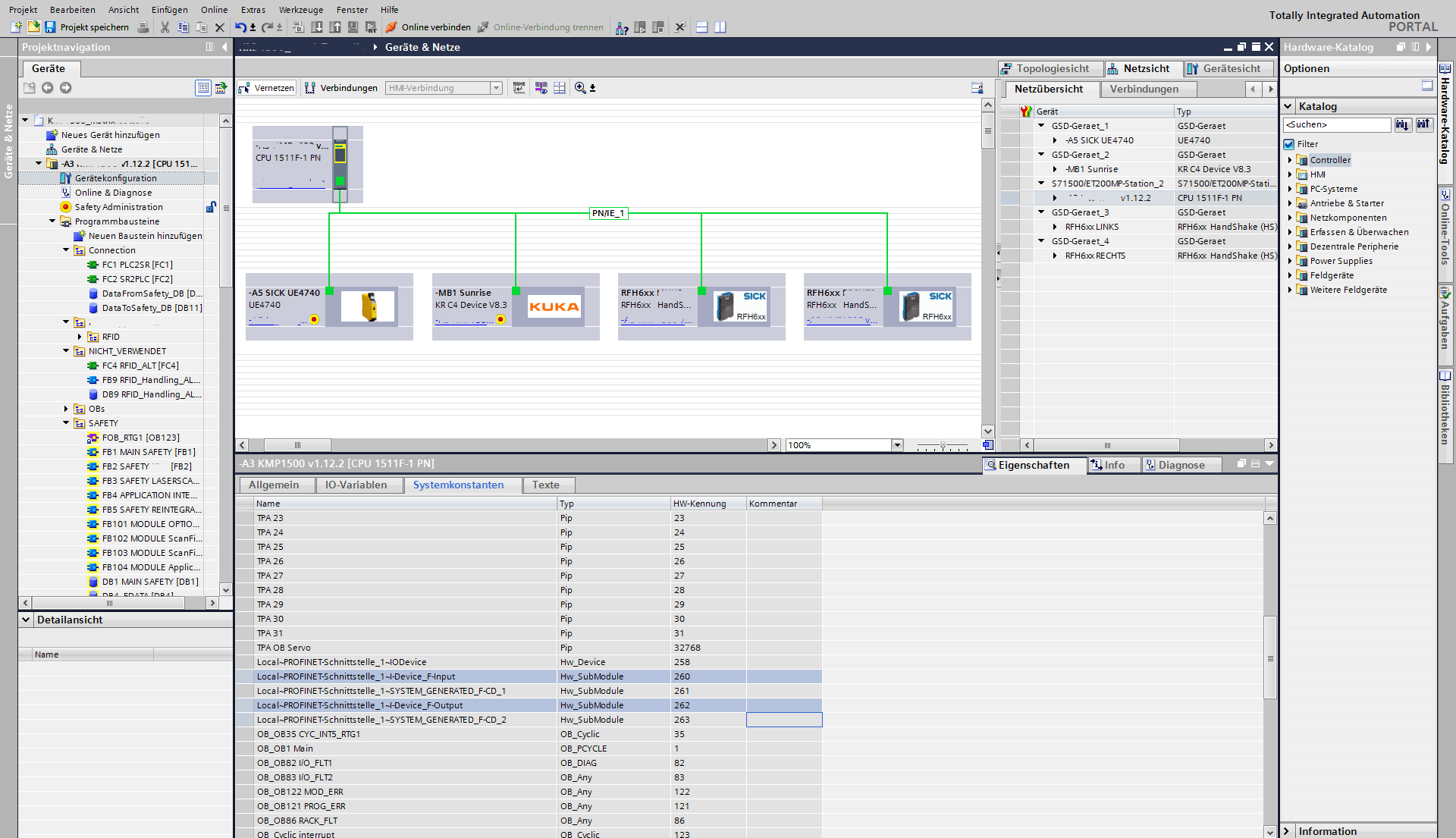Click the delete X icon after paste
This screenshot has width=1456, height=838.
[x=219, y=27]
